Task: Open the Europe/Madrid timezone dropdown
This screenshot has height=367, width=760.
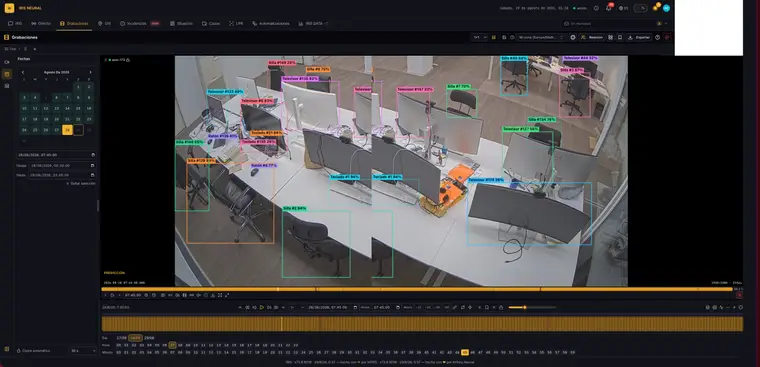Action: pyautogui.click(x=542, y=37)
